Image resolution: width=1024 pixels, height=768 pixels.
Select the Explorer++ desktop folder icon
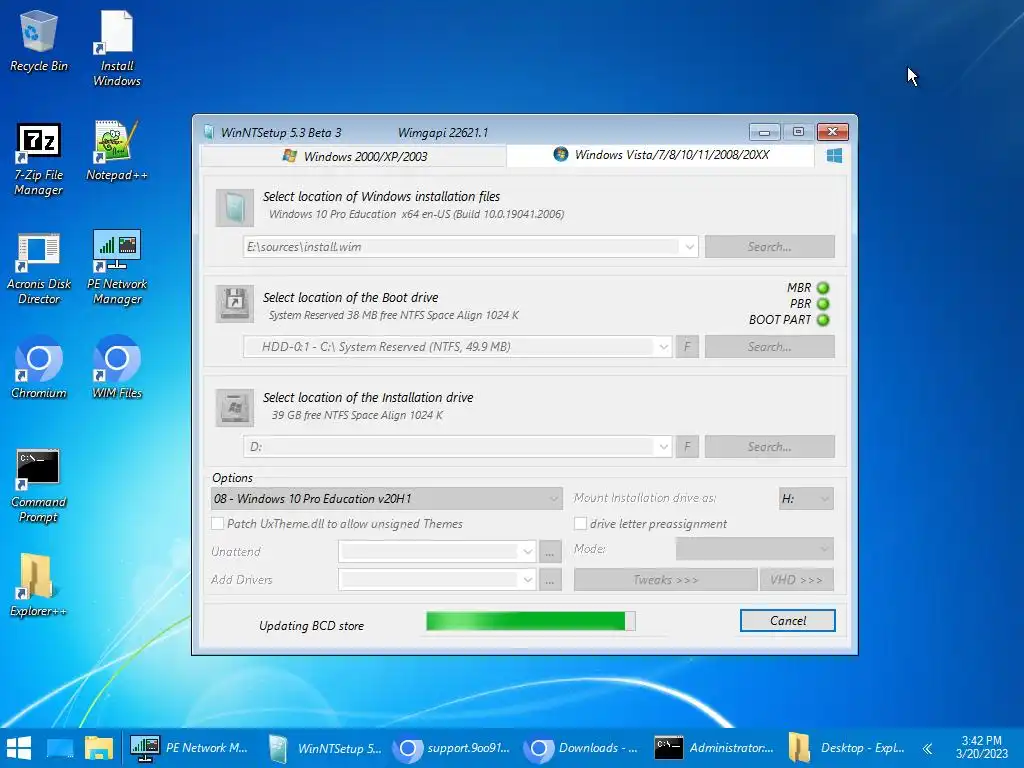[39, 585]
